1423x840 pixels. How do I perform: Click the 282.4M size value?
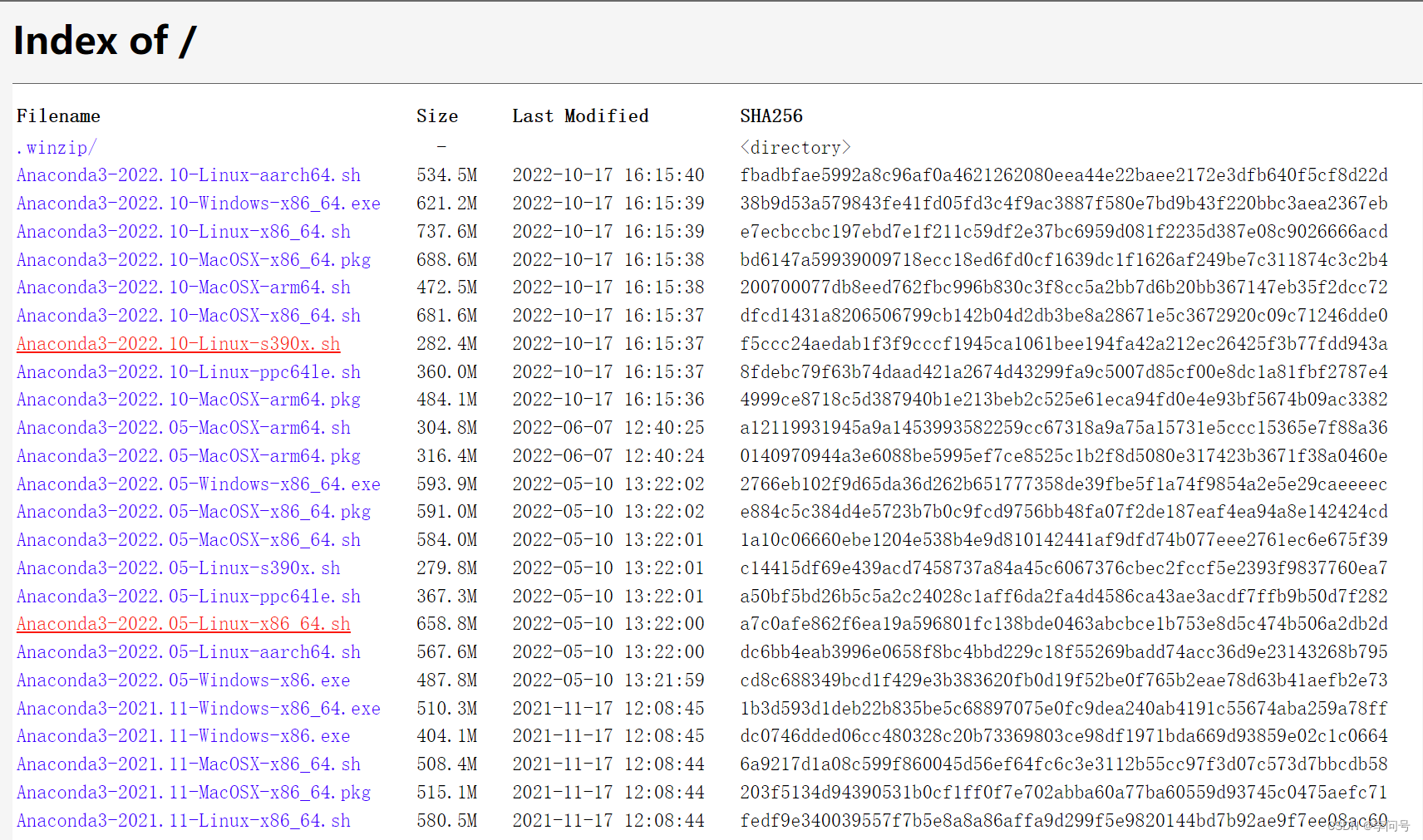(447, 344)
